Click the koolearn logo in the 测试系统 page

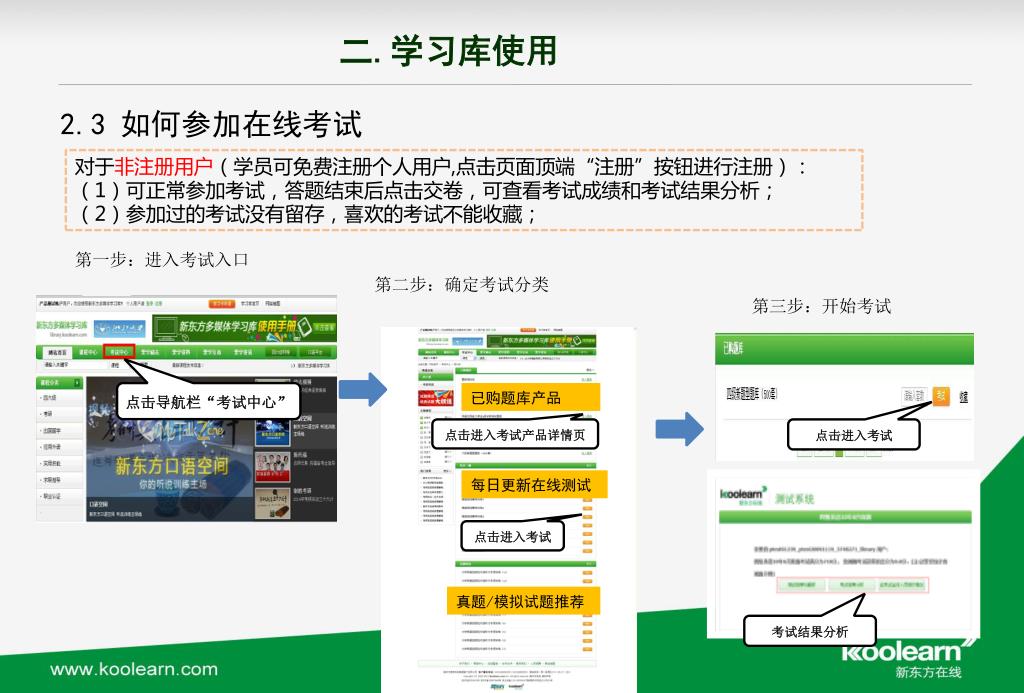(743, 496)
